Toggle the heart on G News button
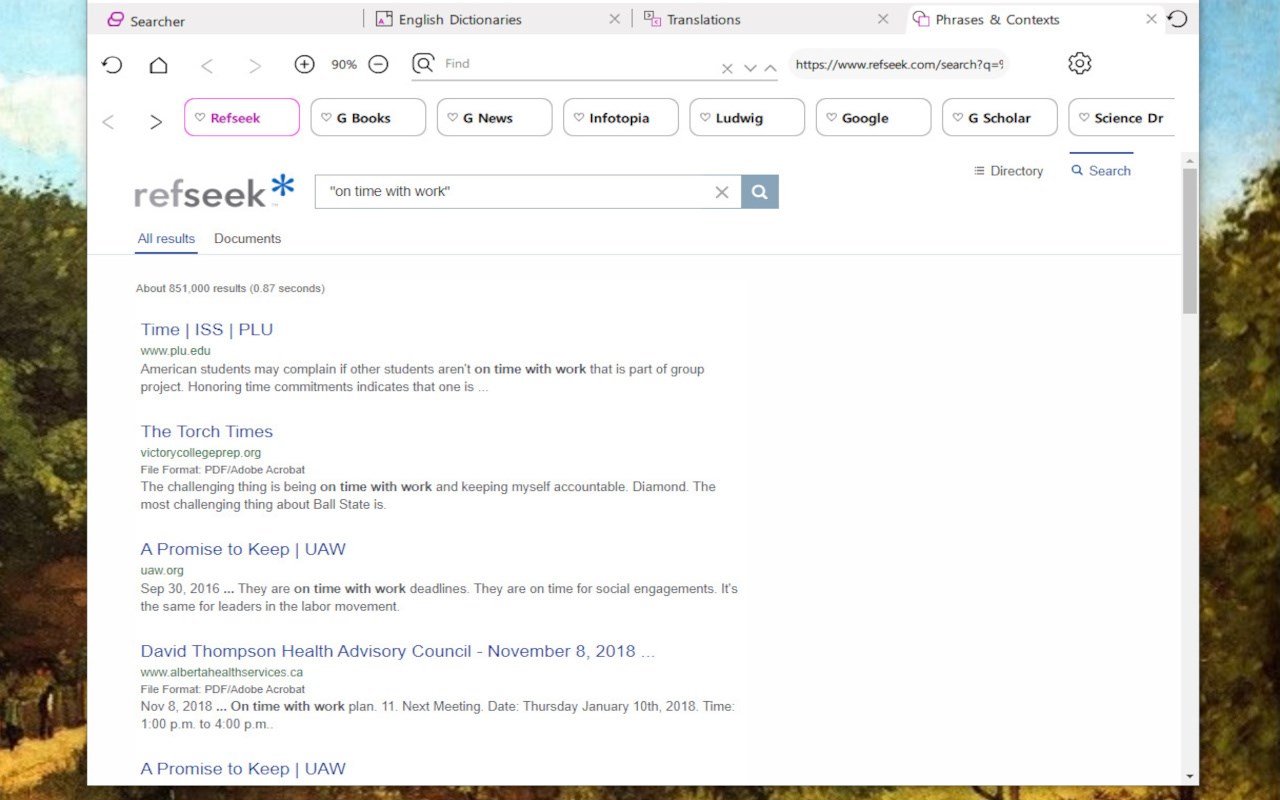1280x800 pixels. tap(452, 118)
